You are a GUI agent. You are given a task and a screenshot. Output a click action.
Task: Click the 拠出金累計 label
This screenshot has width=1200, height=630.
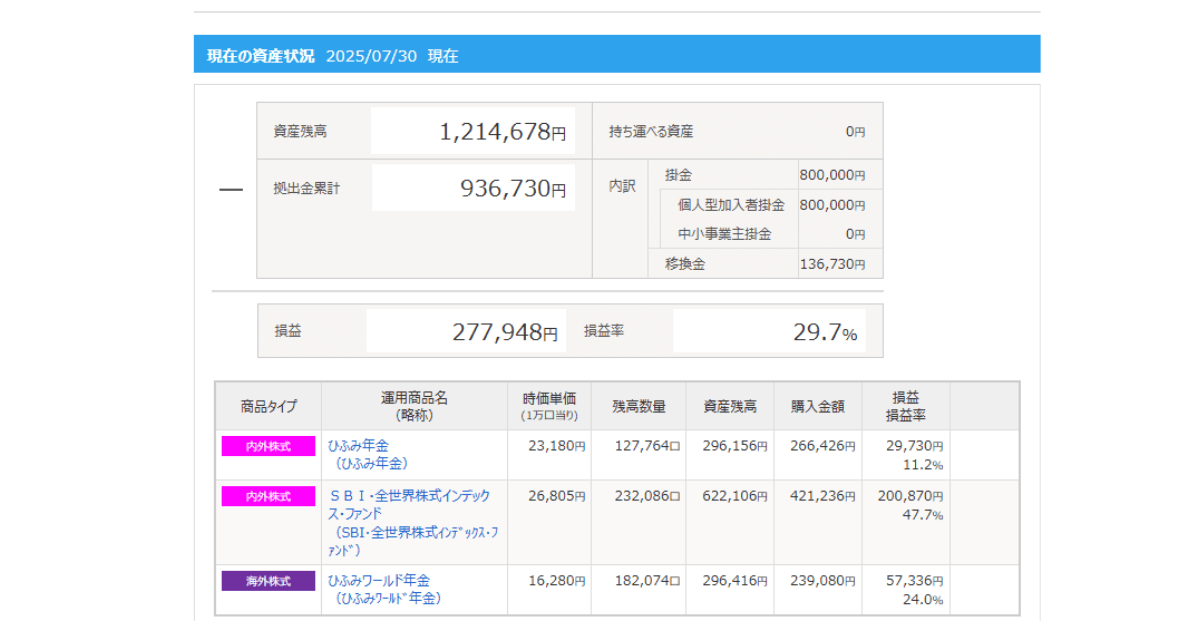(x=307, y=188)
